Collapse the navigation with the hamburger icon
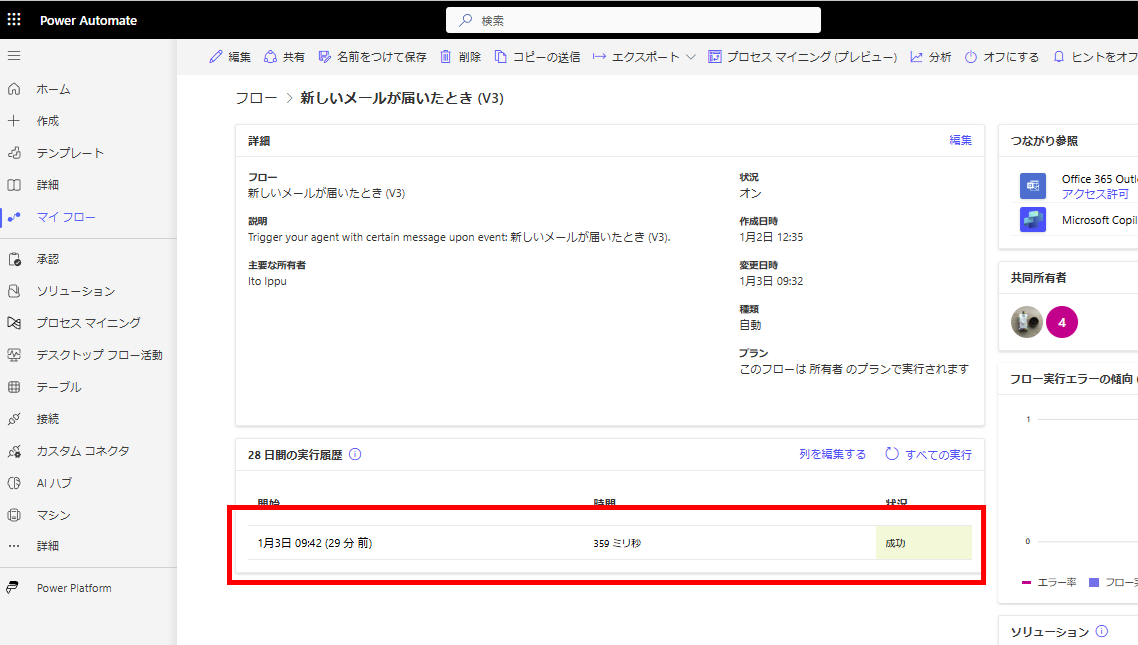This screenshot has width=1138, height=645. tap(14, 56)
